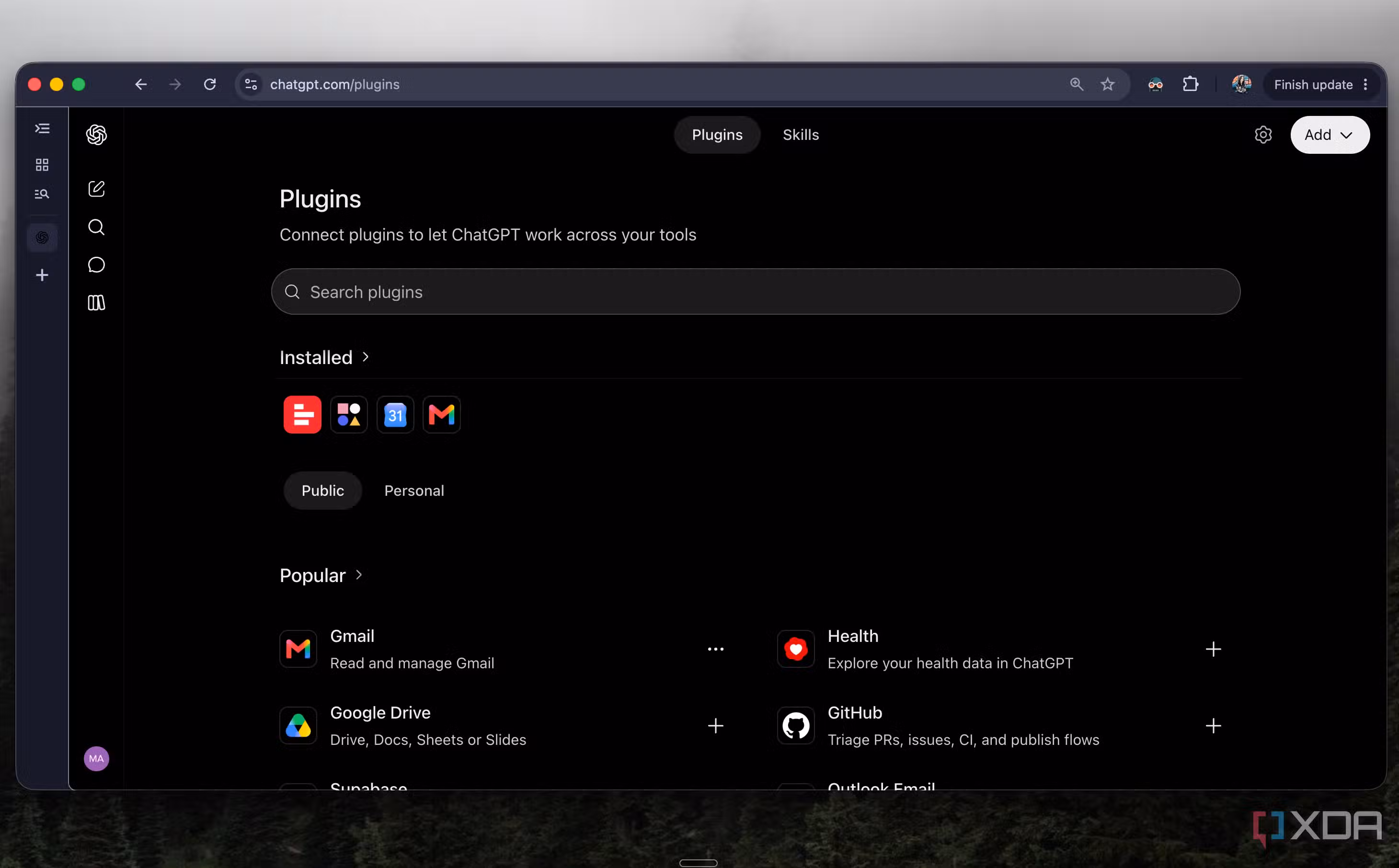Viewport: 1399px width, 868px height.
Task: Open the Chrome three-dot menu
Action: point(1365,84)
